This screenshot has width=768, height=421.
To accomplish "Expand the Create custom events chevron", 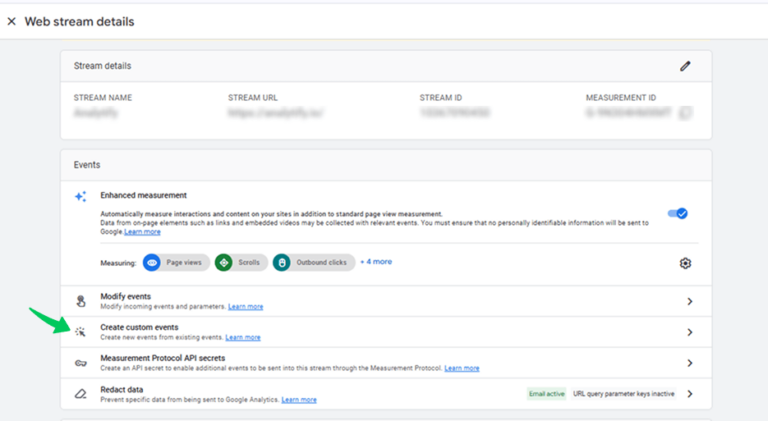I will [689, 332].
